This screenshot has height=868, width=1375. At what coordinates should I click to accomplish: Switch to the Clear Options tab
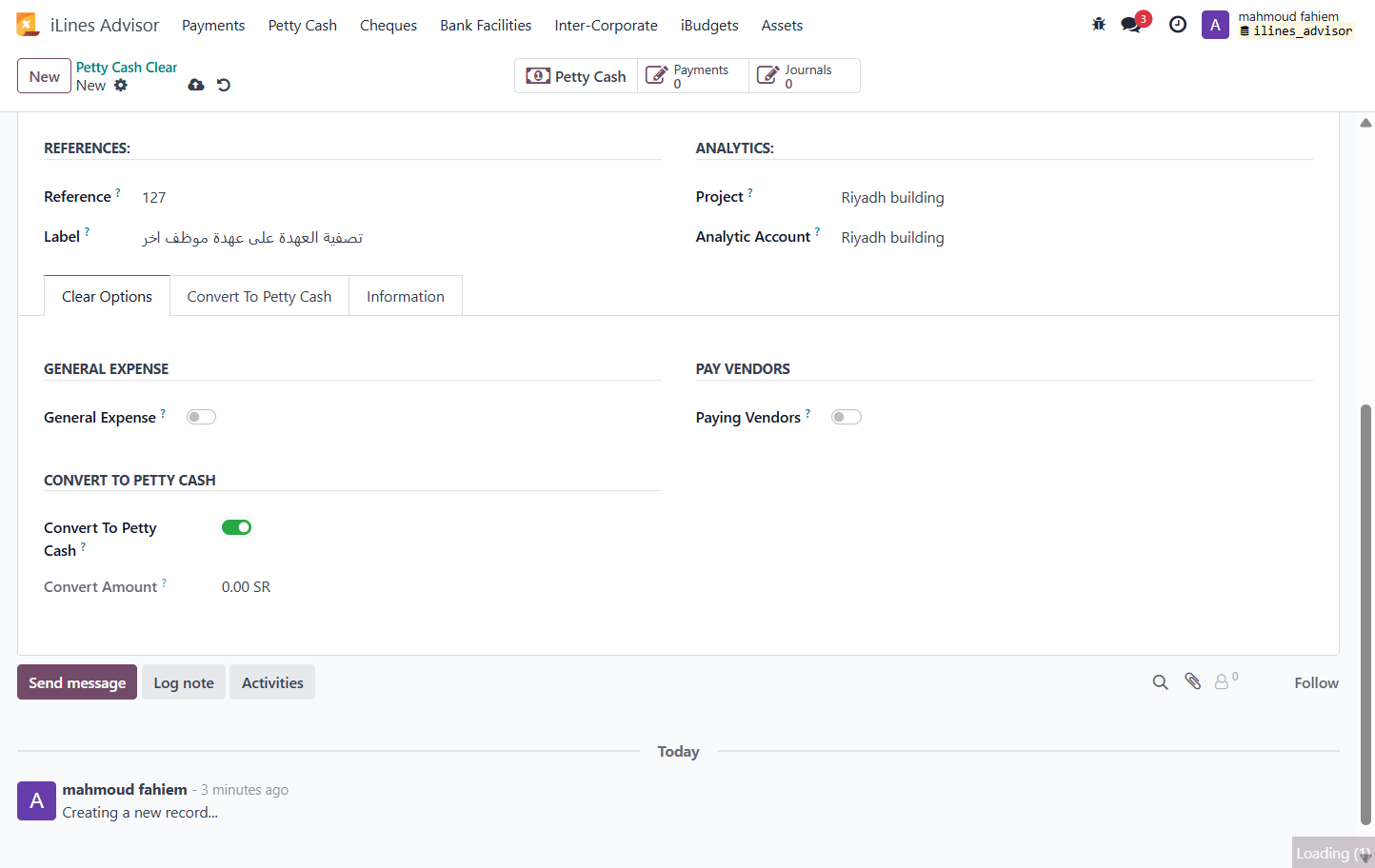click(x=107, y=296)
